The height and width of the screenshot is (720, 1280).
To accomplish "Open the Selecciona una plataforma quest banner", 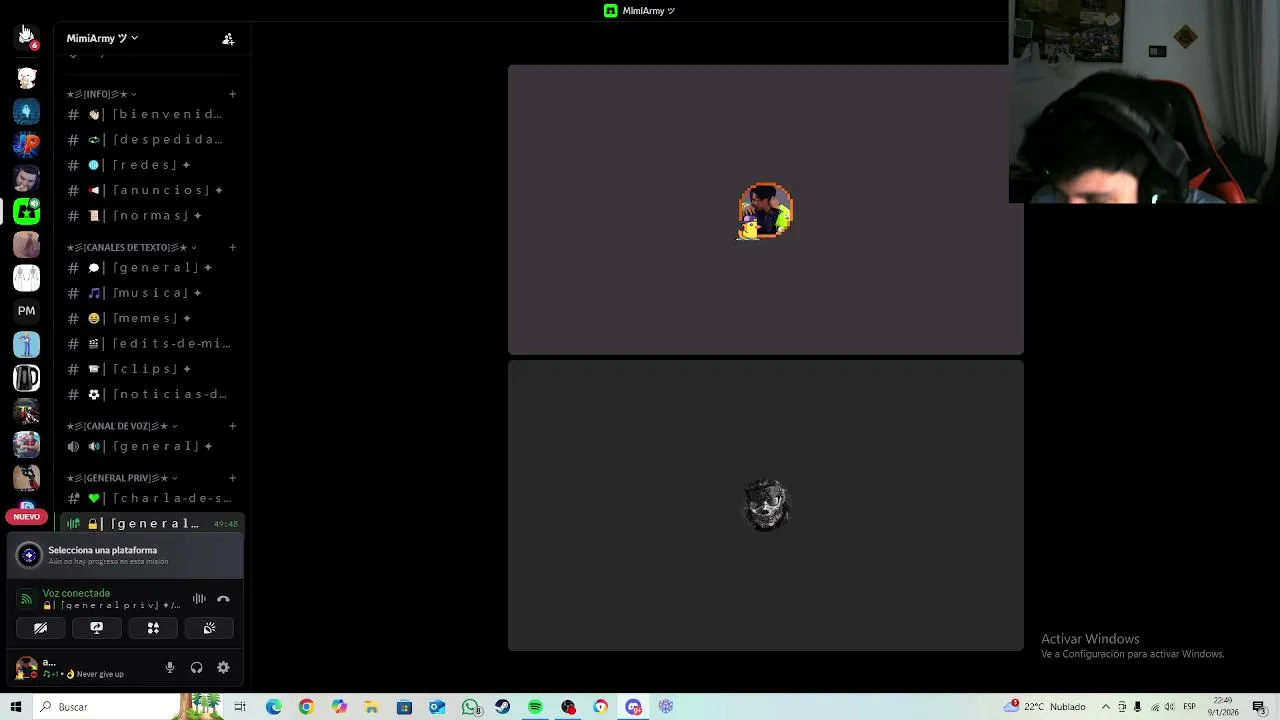I will (x=125, y=555).
